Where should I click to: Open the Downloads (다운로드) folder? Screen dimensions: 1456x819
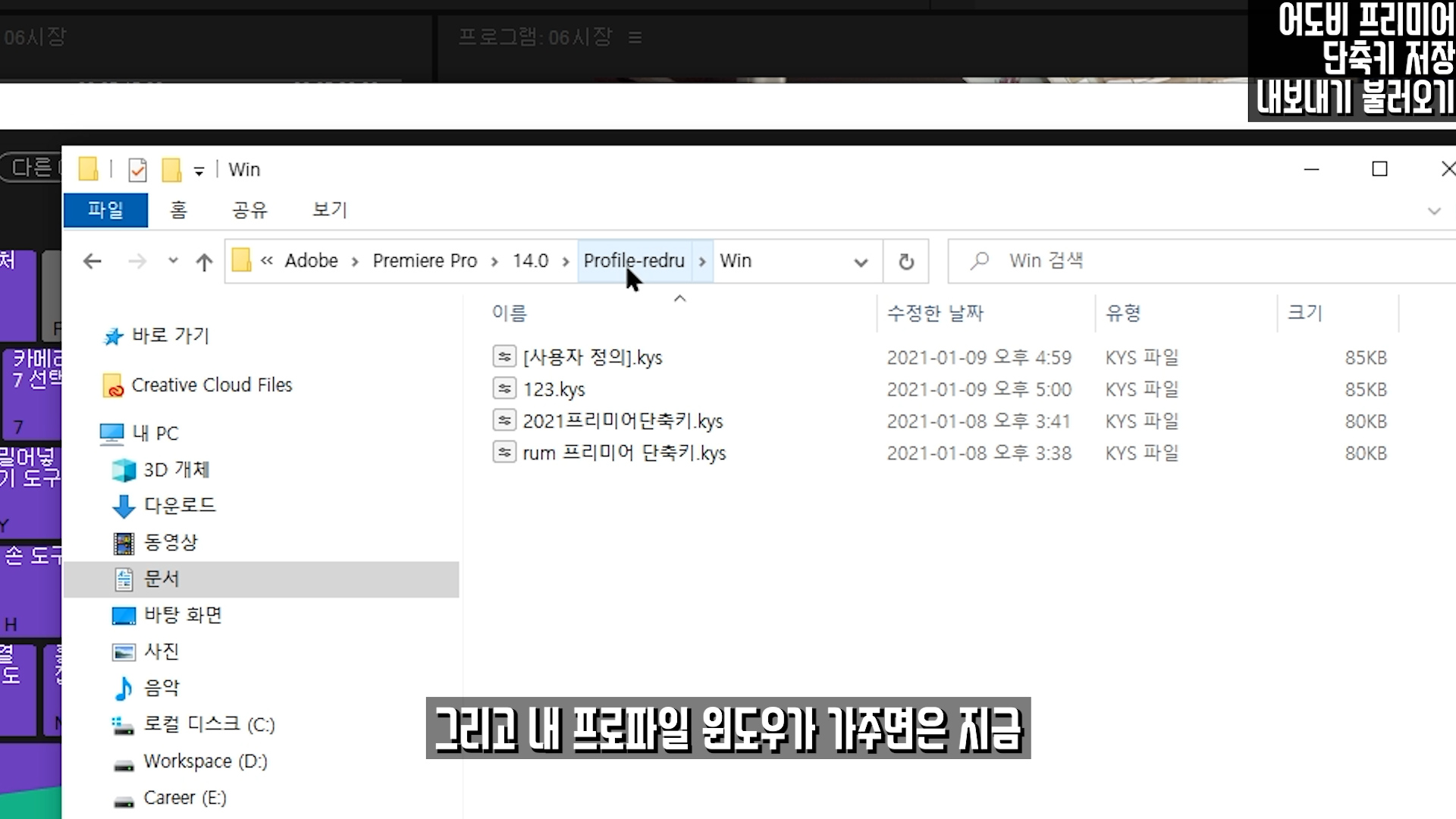[x=179, y=505]
